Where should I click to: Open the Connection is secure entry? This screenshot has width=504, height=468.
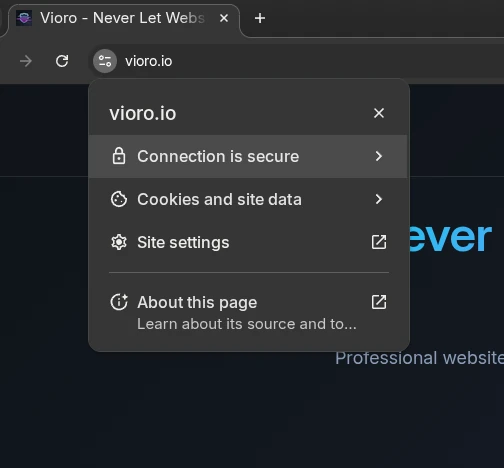pos(248,156)
